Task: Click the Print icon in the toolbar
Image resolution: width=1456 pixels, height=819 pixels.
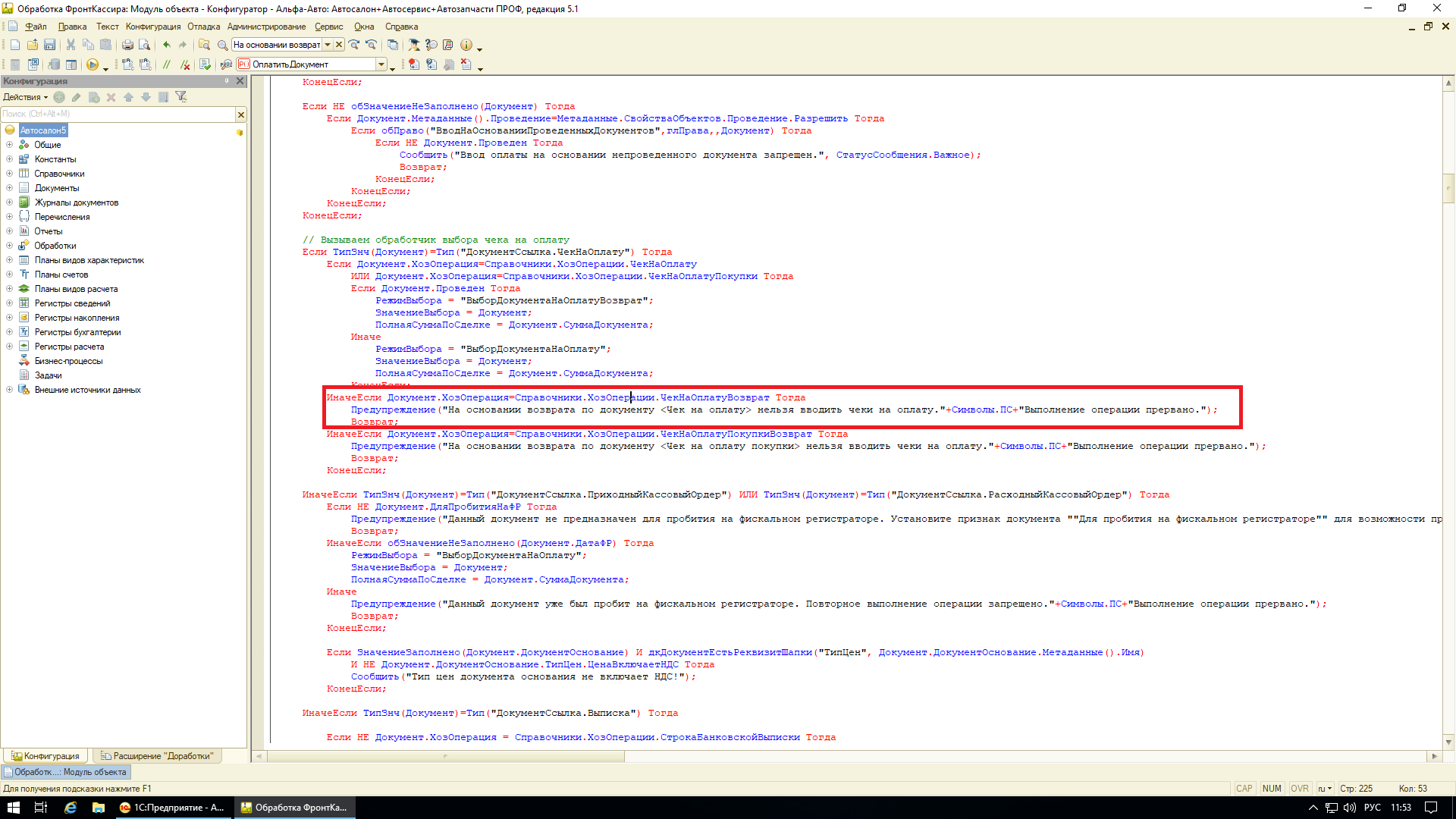Action: click(127, 45)
